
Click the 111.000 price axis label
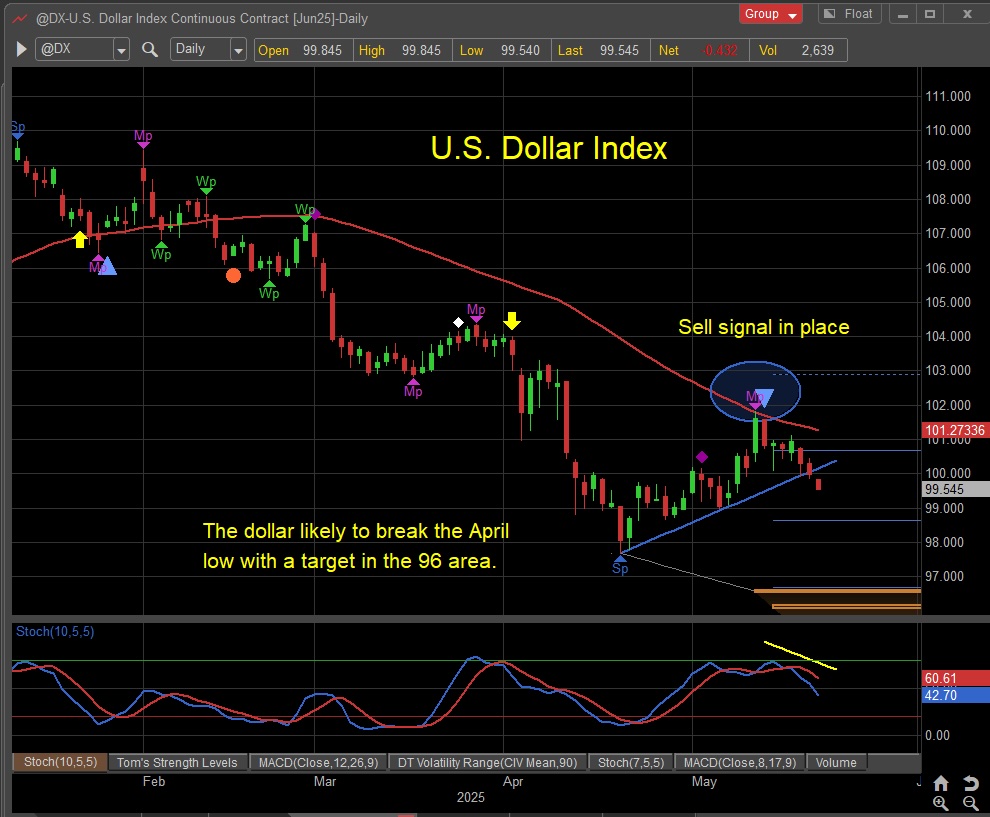click(x=948, y=96)
